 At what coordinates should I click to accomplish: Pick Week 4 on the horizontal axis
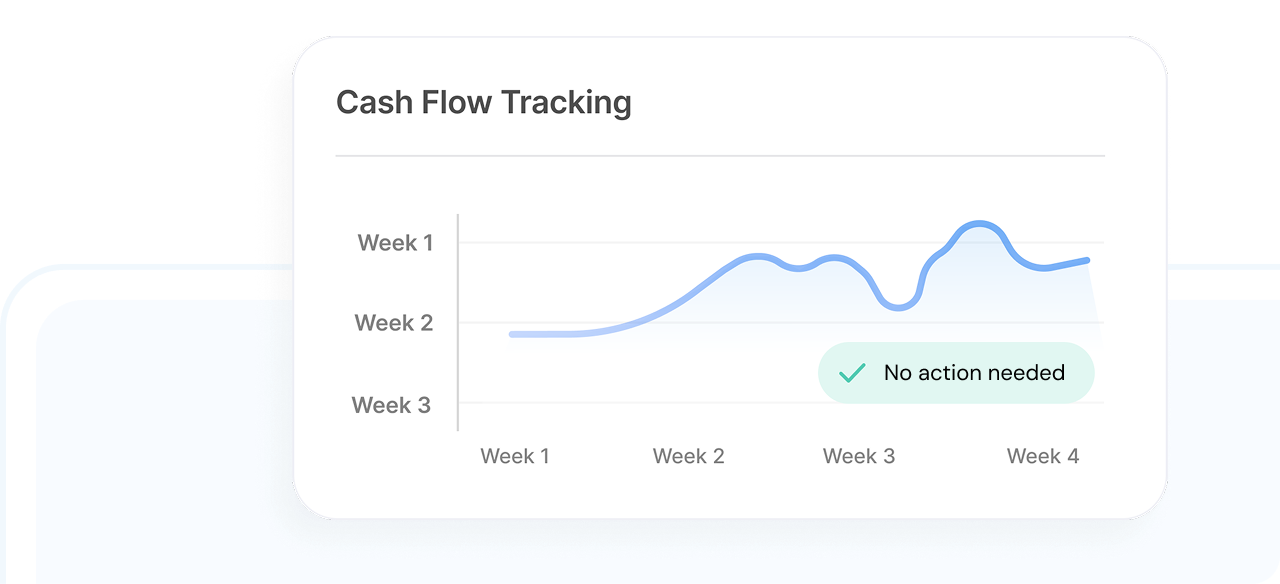pos(1043,456)
